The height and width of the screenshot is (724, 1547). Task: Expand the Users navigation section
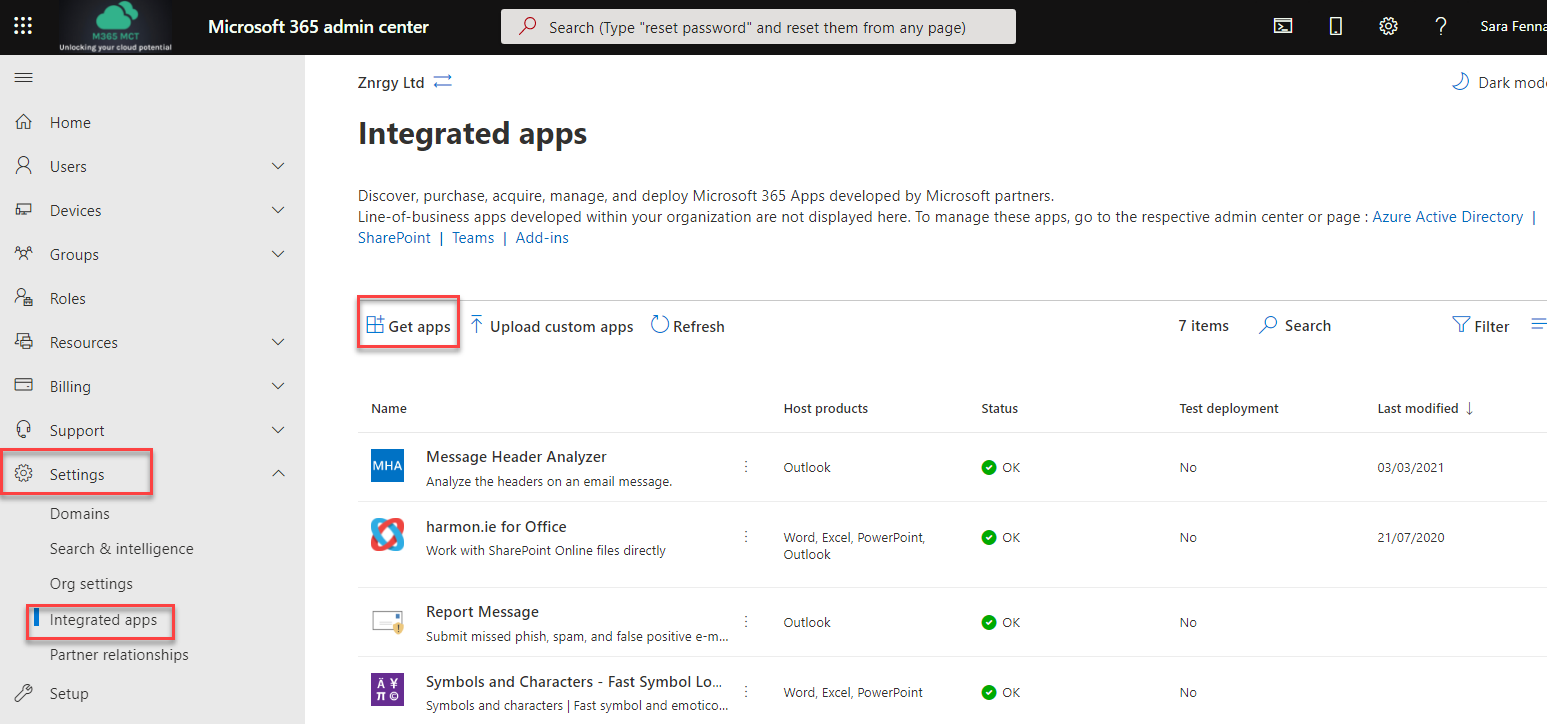point(278,166)
